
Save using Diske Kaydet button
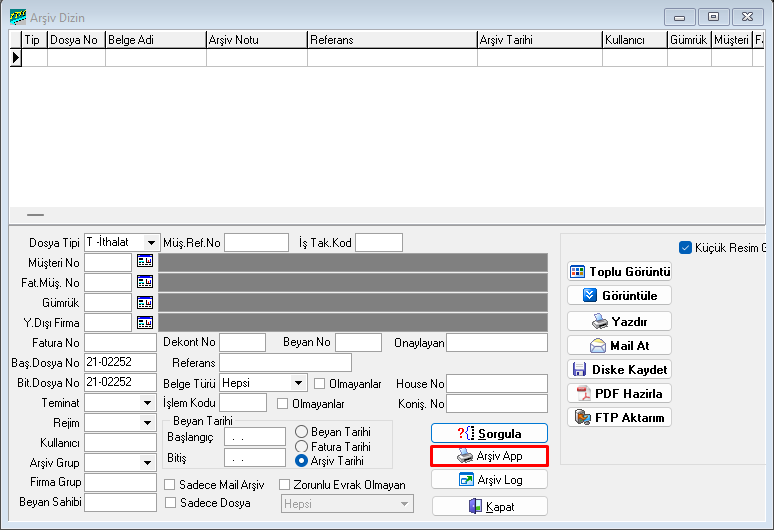[x=619, y=369]
